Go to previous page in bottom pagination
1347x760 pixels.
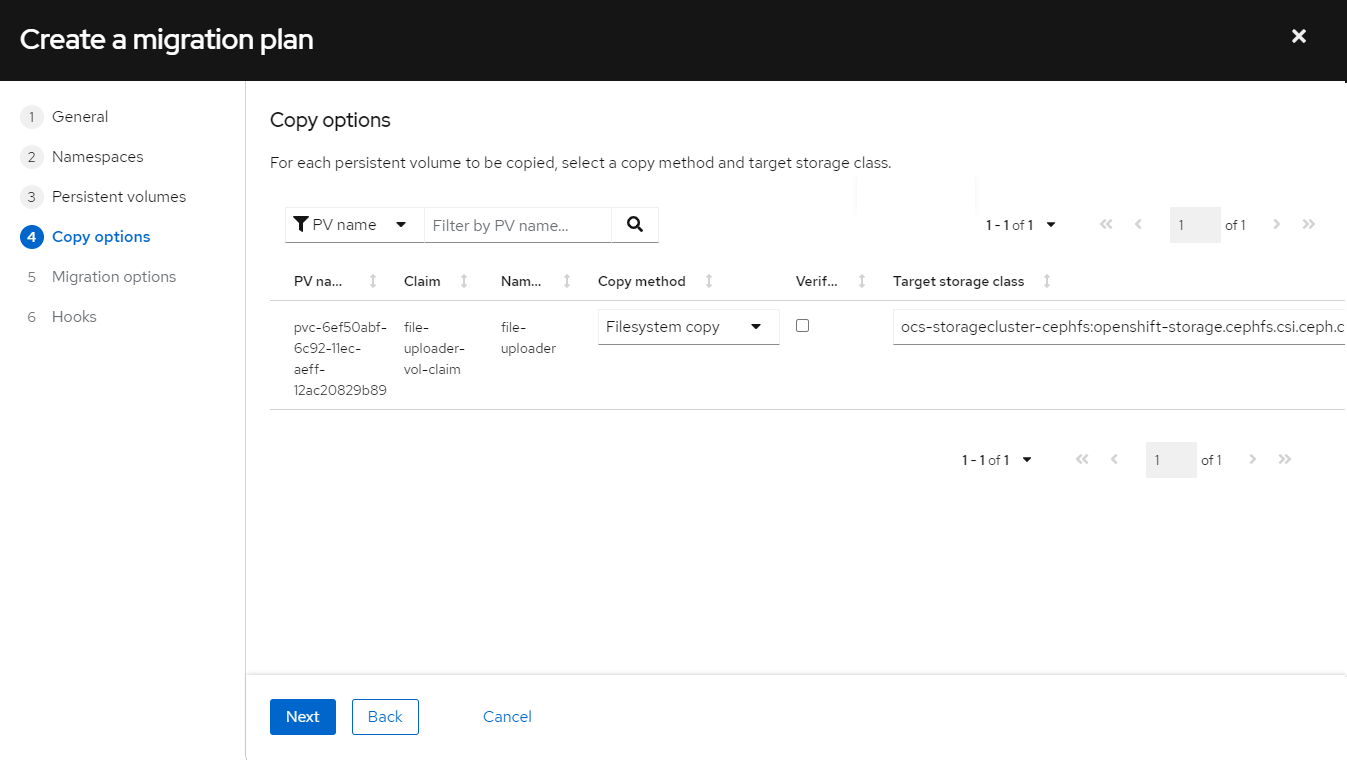point(1114,459)
